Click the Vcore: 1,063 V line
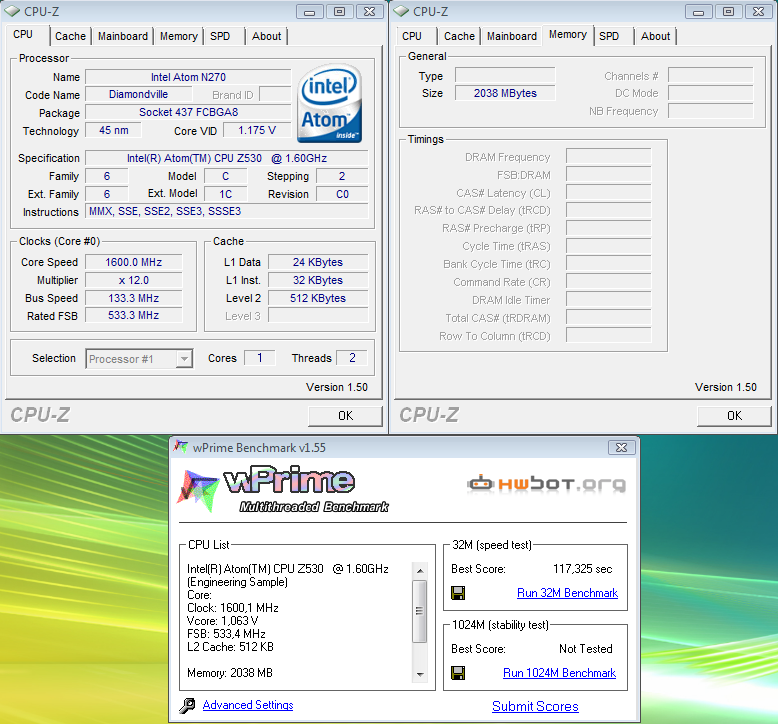Viewport: 778px width, 724px height. (x=222, y=621)
